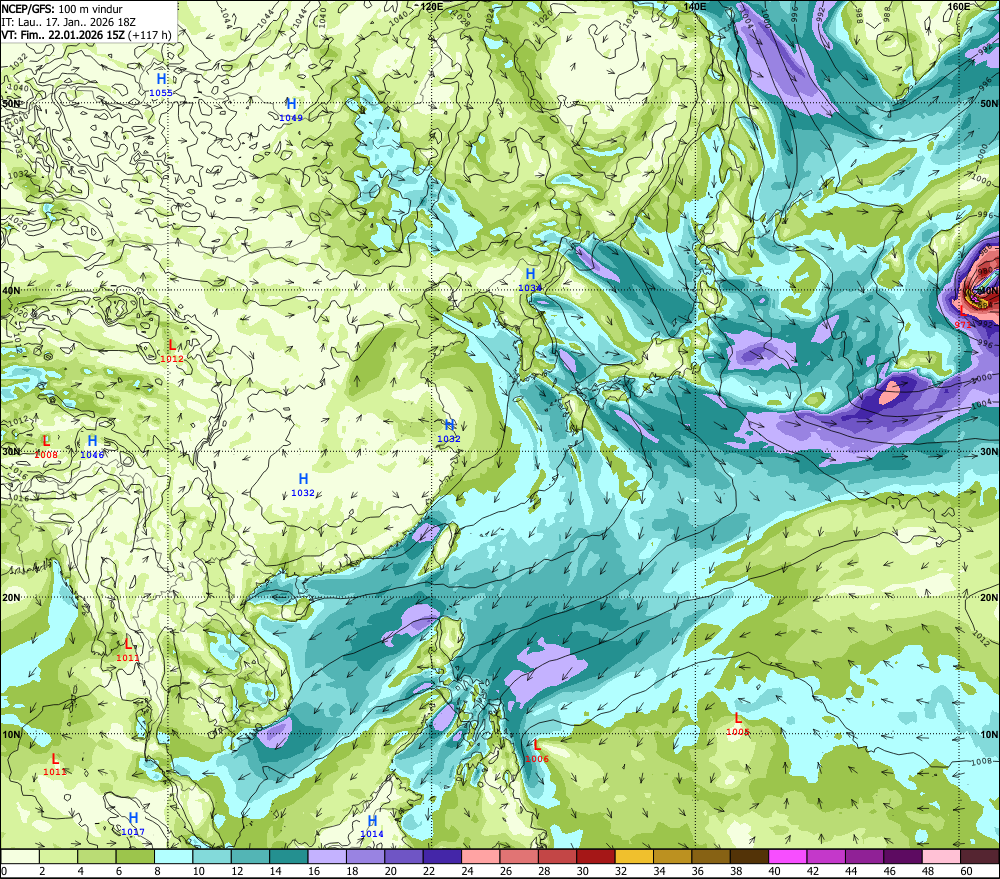This screenshot has width=1000, height=879.
Task: Click the right-edge 30N latitude label
Action: (x=989, y=452)
